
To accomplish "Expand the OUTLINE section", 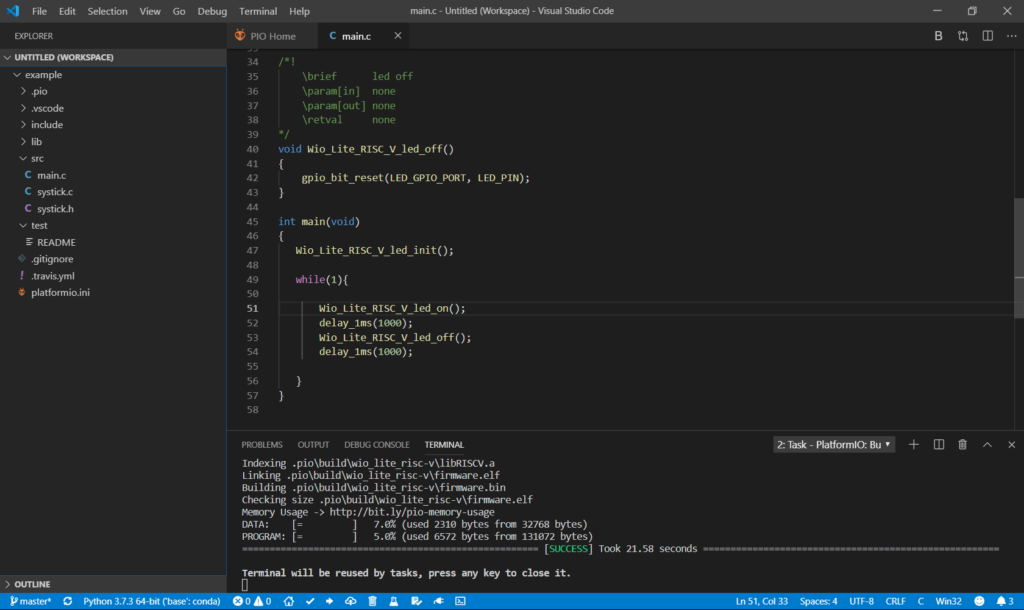I will tap(32, 584).
